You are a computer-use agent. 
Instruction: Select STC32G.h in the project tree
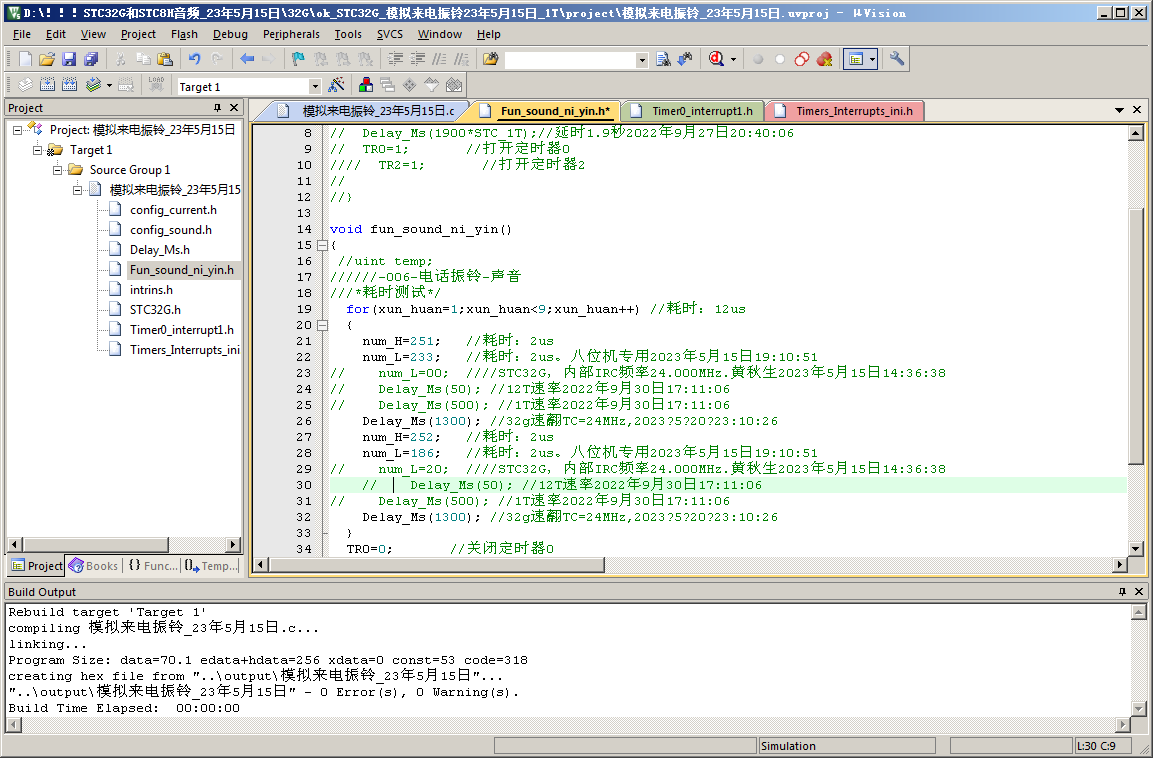click(x=155, y=310)
